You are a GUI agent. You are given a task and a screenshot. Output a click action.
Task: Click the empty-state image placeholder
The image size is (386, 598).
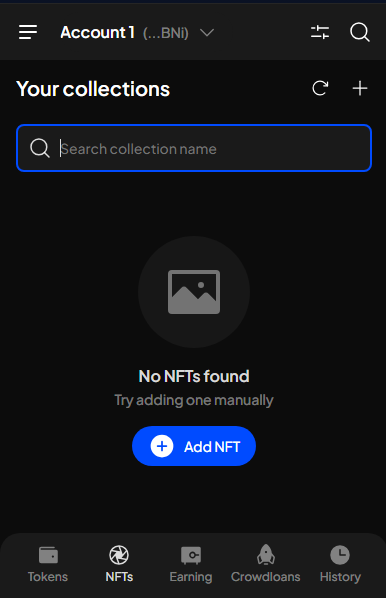click(194, 292)
